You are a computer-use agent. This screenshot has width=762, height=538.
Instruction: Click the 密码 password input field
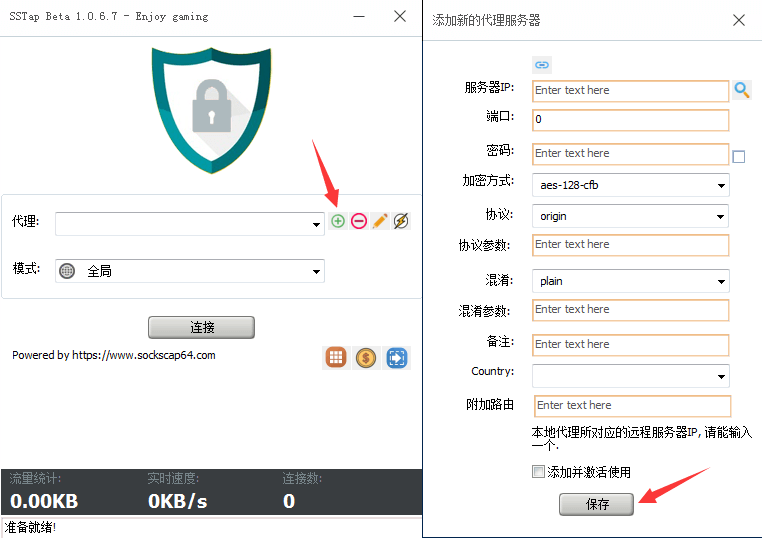tap(631, 154)
